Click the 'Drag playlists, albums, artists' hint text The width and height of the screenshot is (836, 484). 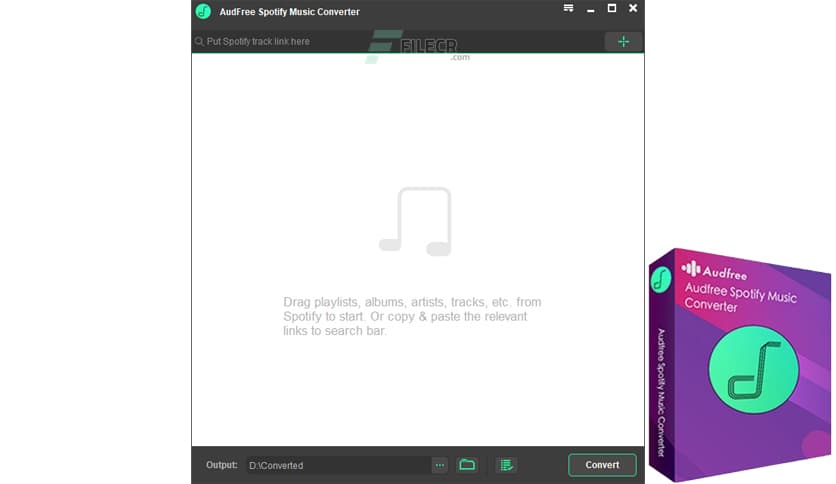(x=412, y=316)
